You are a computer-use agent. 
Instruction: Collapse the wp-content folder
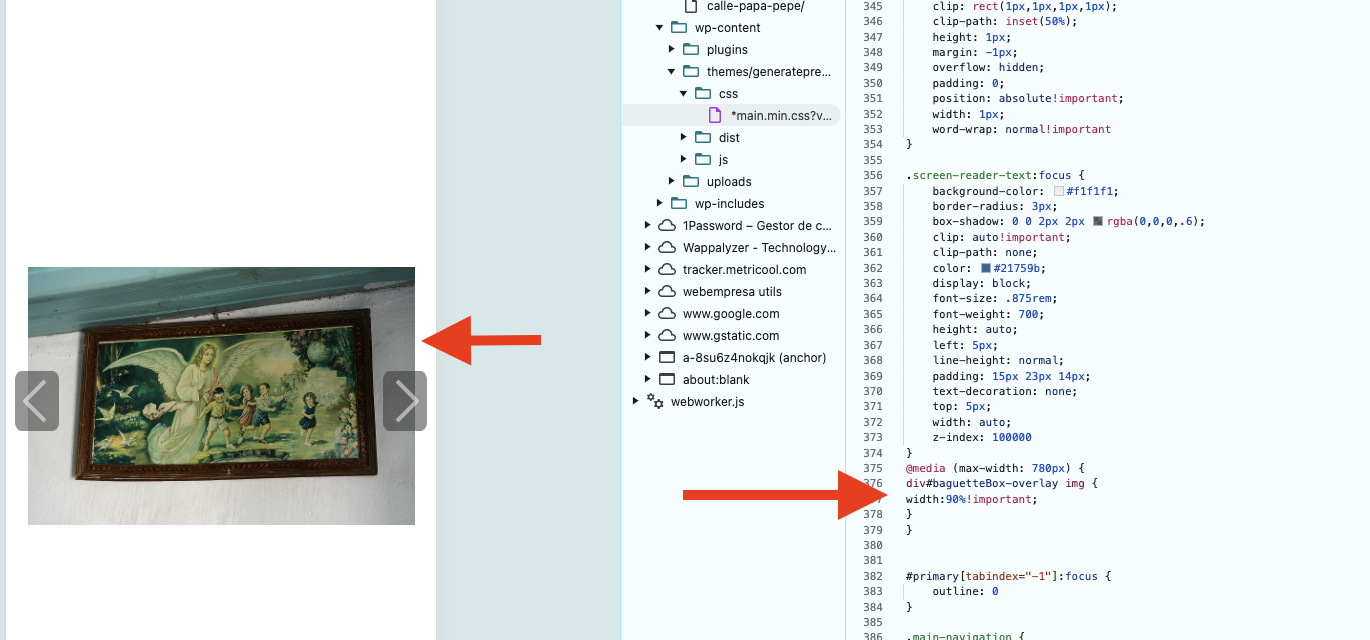click(660, 28)
